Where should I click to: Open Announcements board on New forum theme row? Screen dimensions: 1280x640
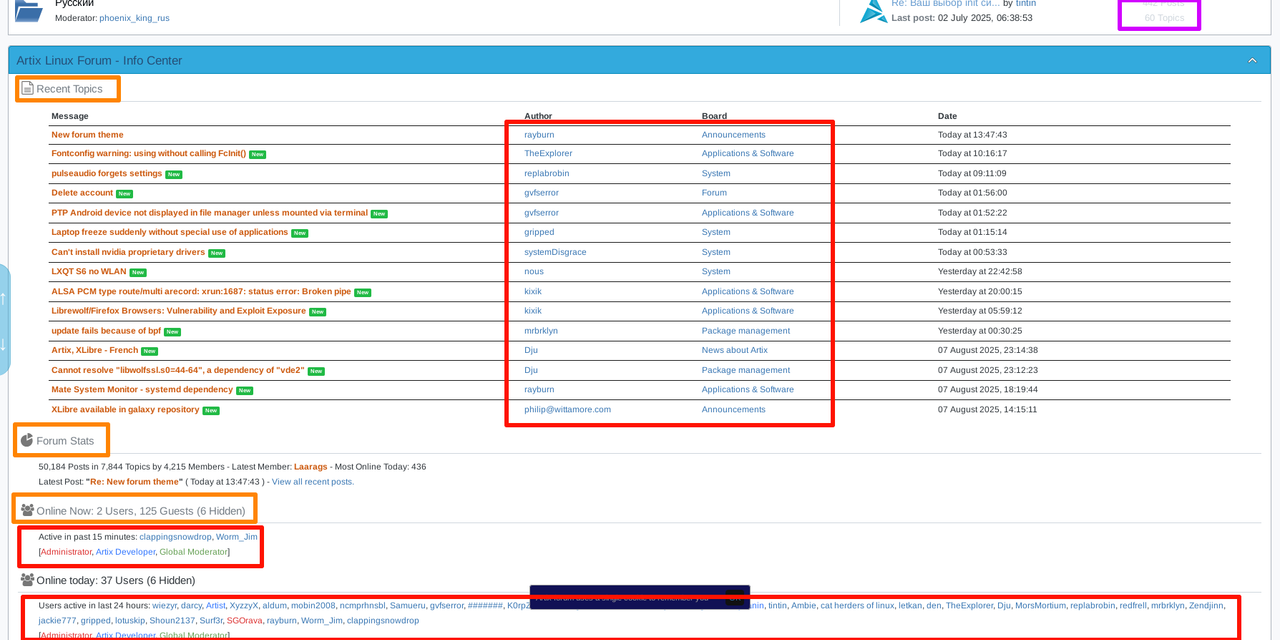[x=733, y=135]
